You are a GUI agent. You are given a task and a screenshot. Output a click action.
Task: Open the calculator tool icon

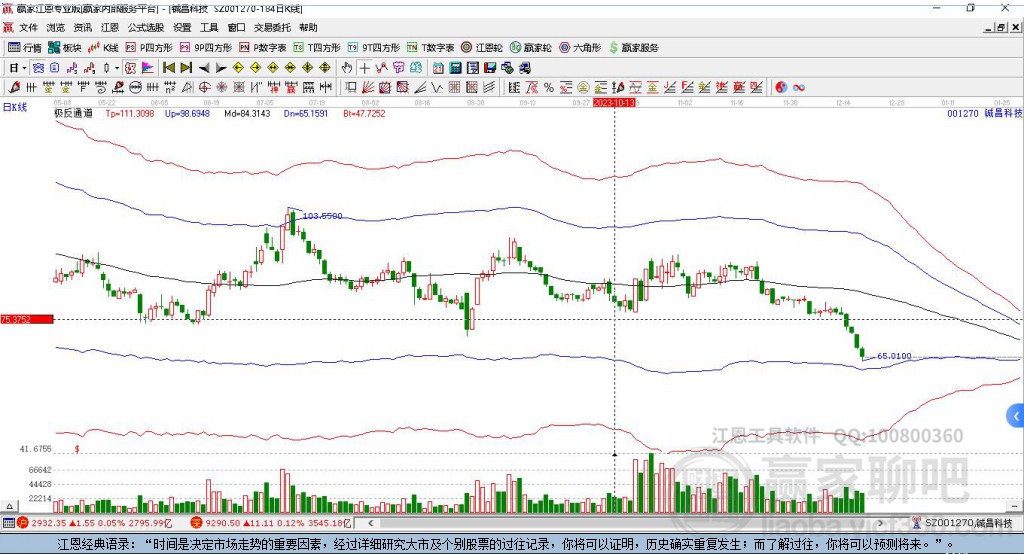coord(455,68)
